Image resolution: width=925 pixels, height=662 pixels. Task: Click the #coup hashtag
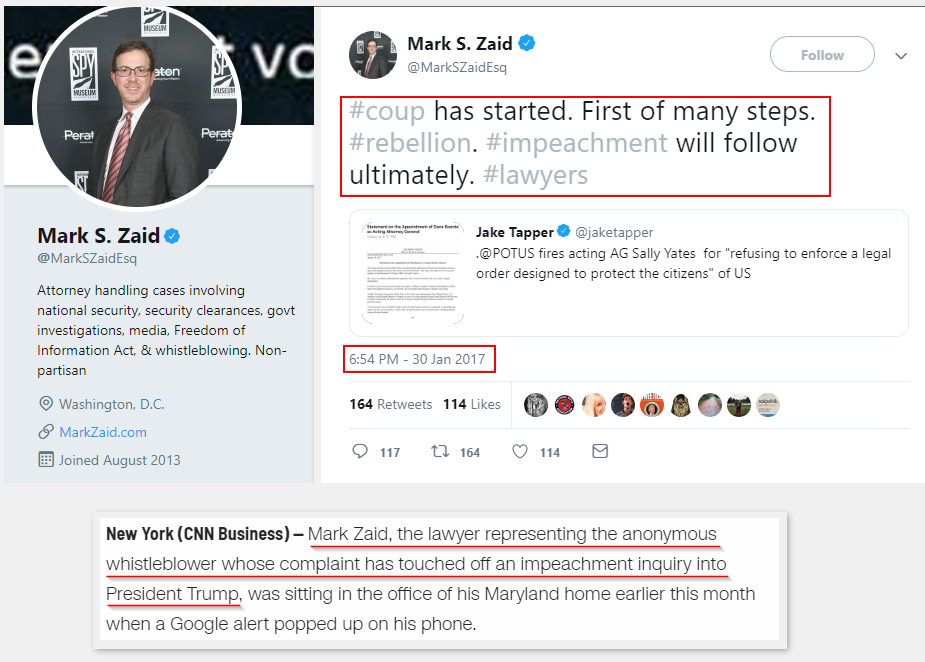pyautogui.click(x=387, y=111)
